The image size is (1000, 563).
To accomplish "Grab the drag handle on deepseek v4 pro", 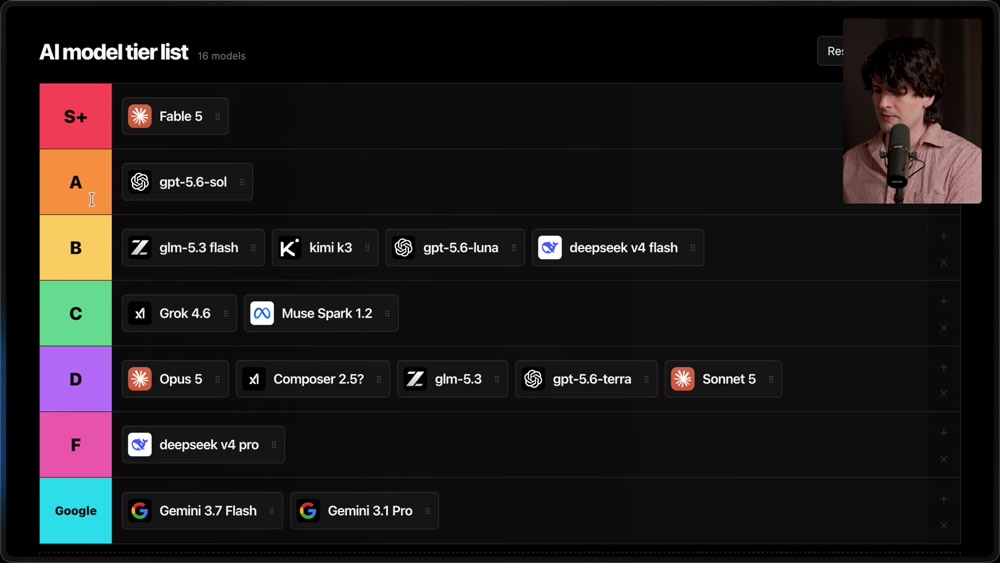I will pyautogui.click(x=274, y=444).
